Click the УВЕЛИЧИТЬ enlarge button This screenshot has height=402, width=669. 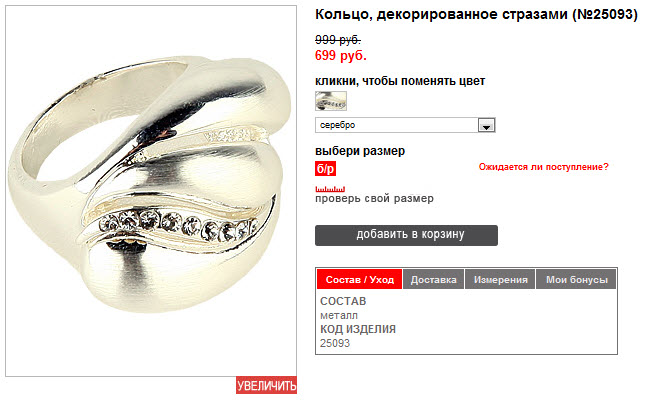[266, 385]
